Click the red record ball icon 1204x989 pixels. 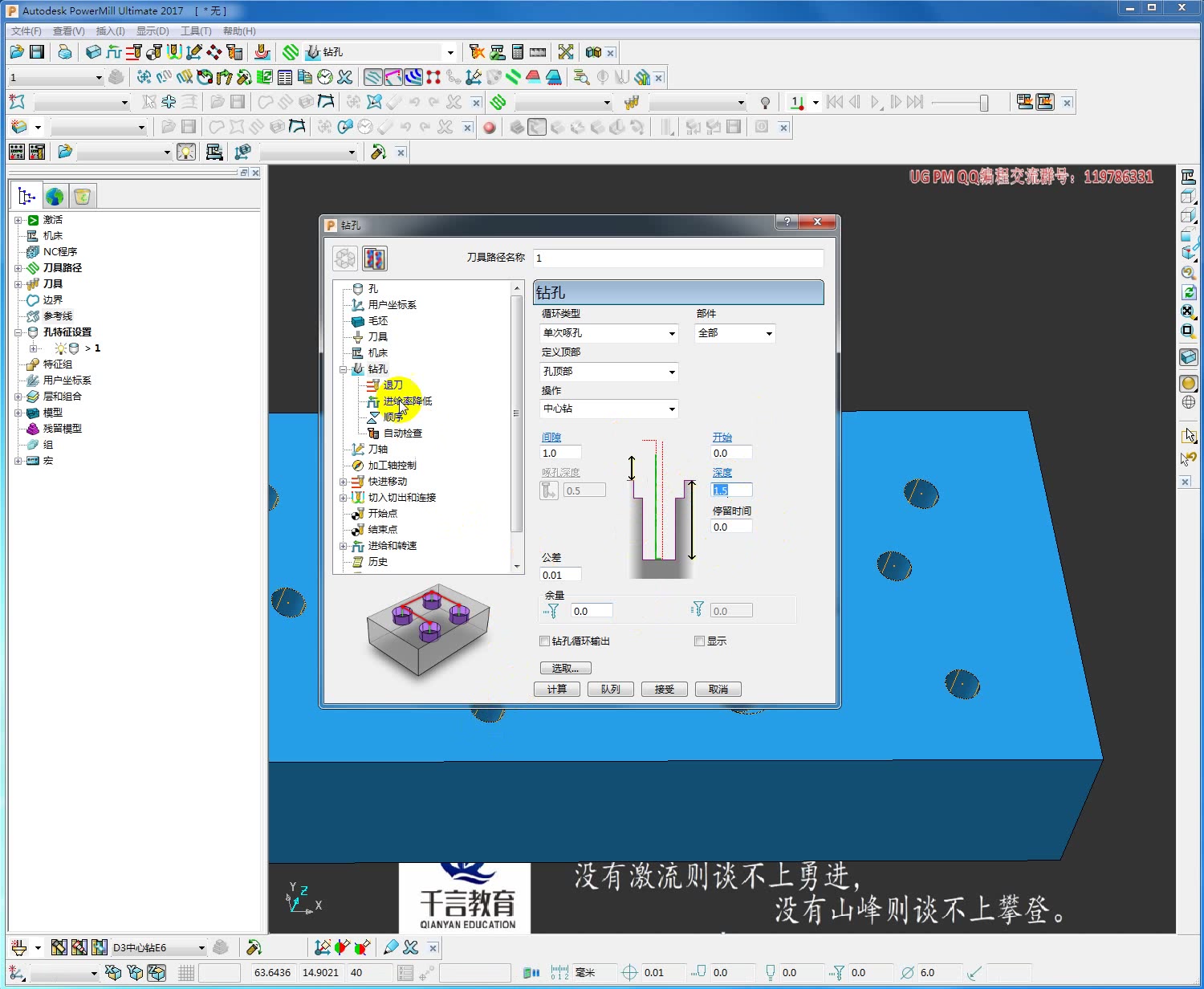click(490, 128)
